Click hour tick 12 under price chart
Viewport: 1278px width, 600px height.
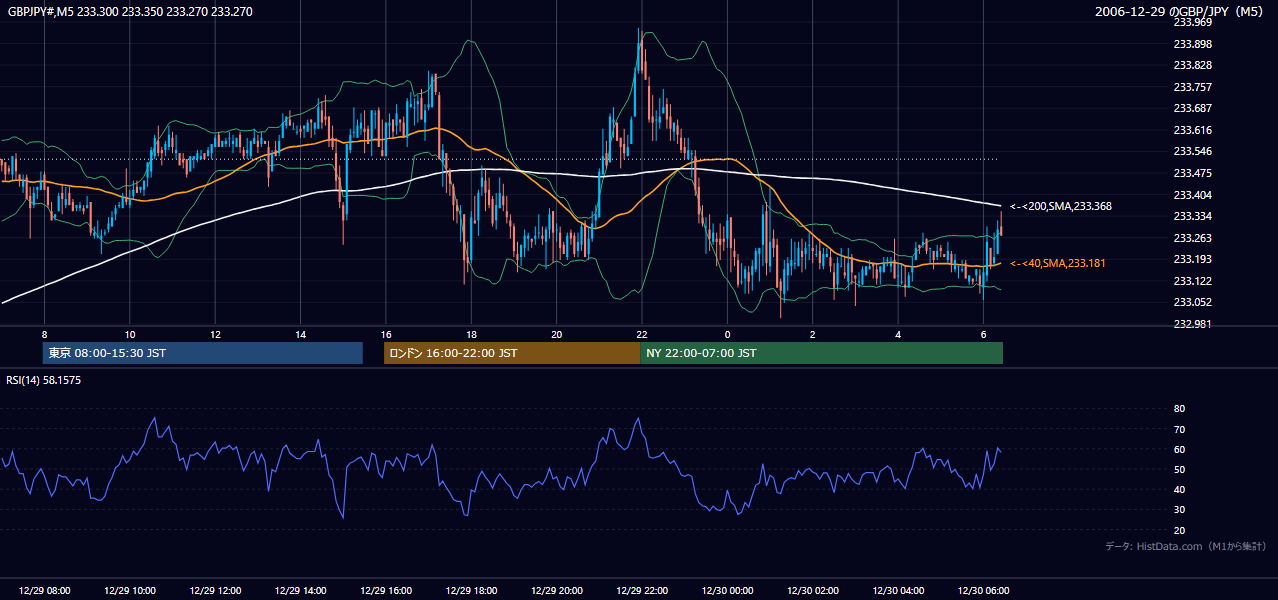coord(215,334)
